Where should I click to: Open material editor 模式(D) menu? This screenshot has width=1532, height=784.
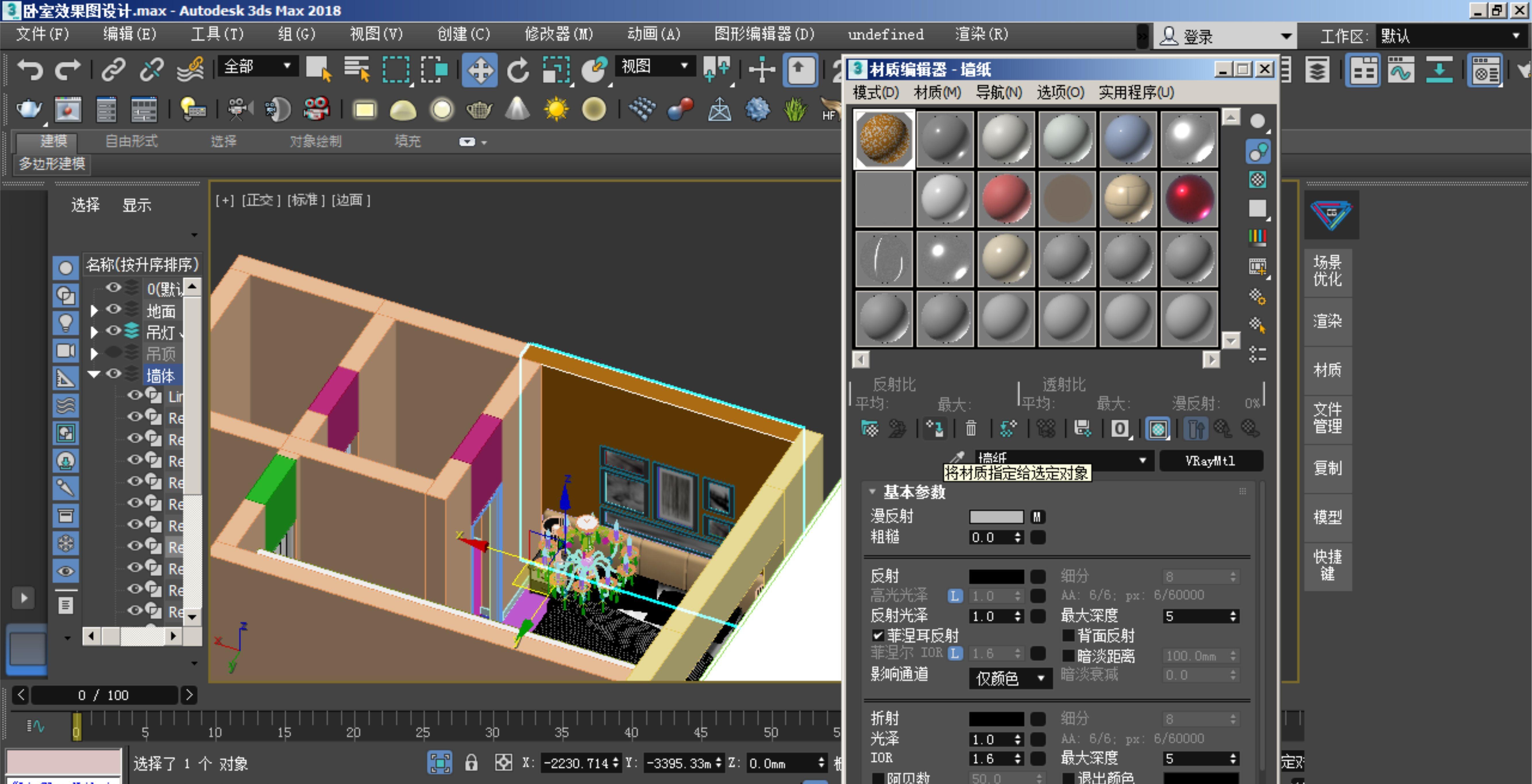click(x=875, y=92)
